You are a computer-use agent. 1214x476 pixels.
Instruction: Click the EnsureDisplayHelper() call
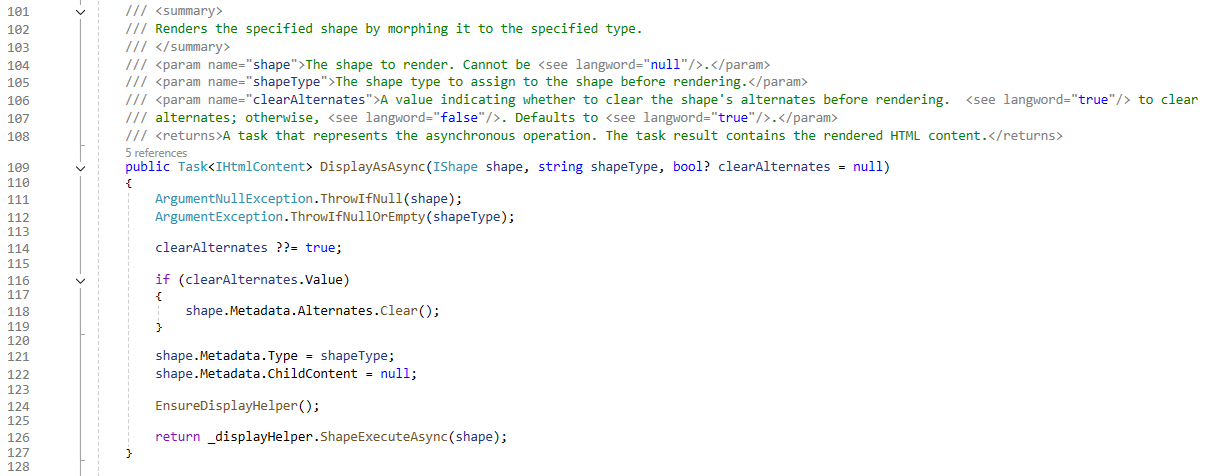tap(236, 406)
